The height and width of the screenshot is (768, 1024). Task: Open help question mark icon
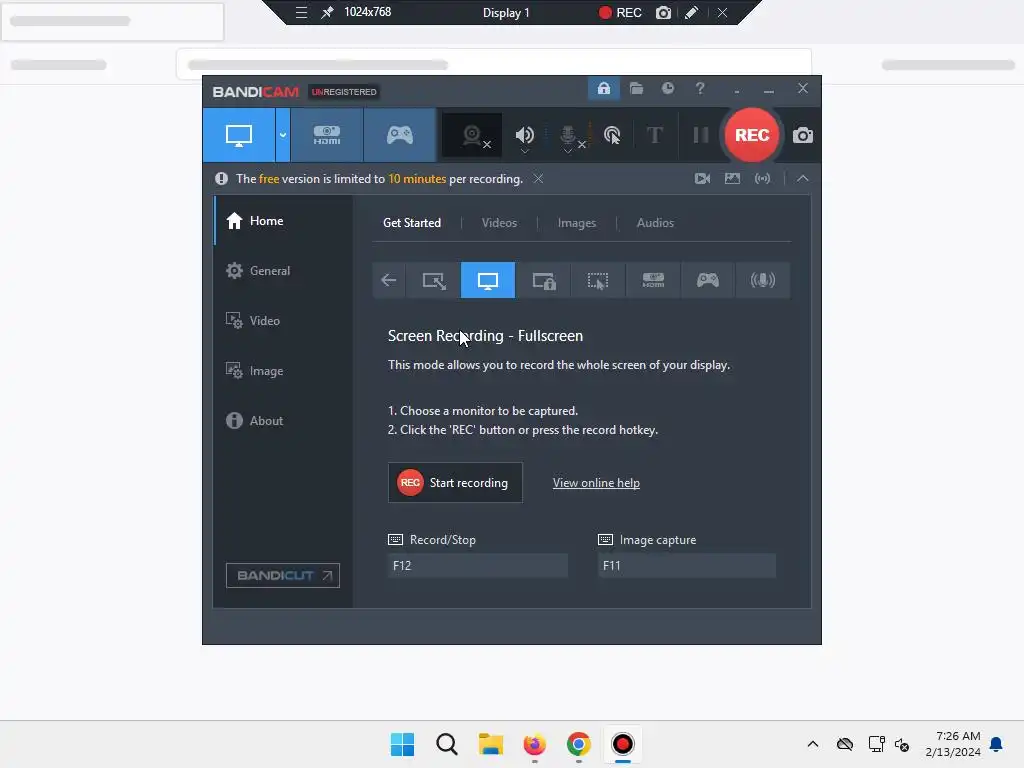click(x=699, y=88)
